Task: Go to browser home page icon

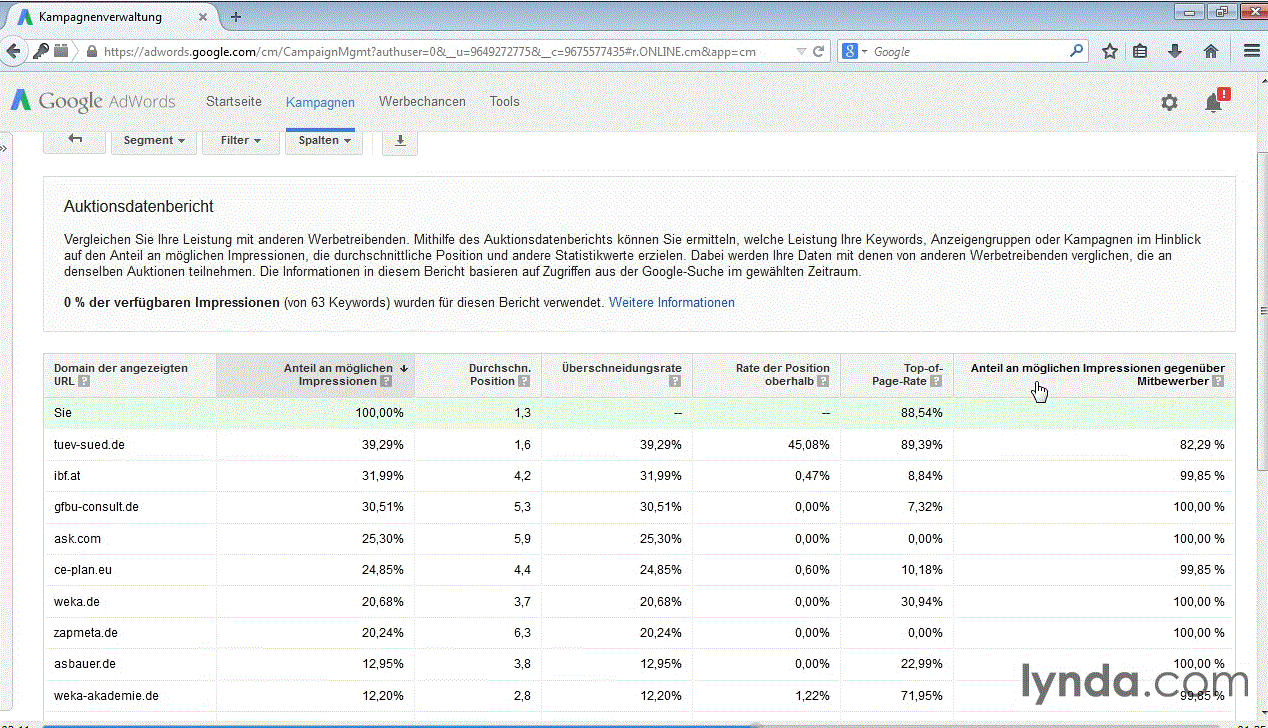Action: pyautogui.click(x=1210, y=51)
